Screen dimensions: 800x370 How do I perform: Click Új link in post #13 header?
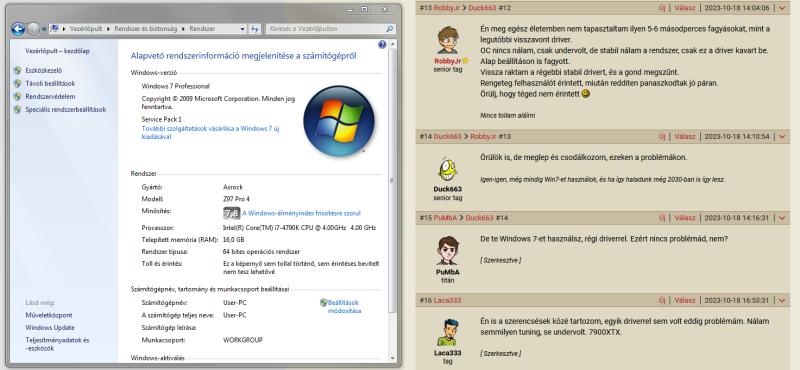(662, 8)
